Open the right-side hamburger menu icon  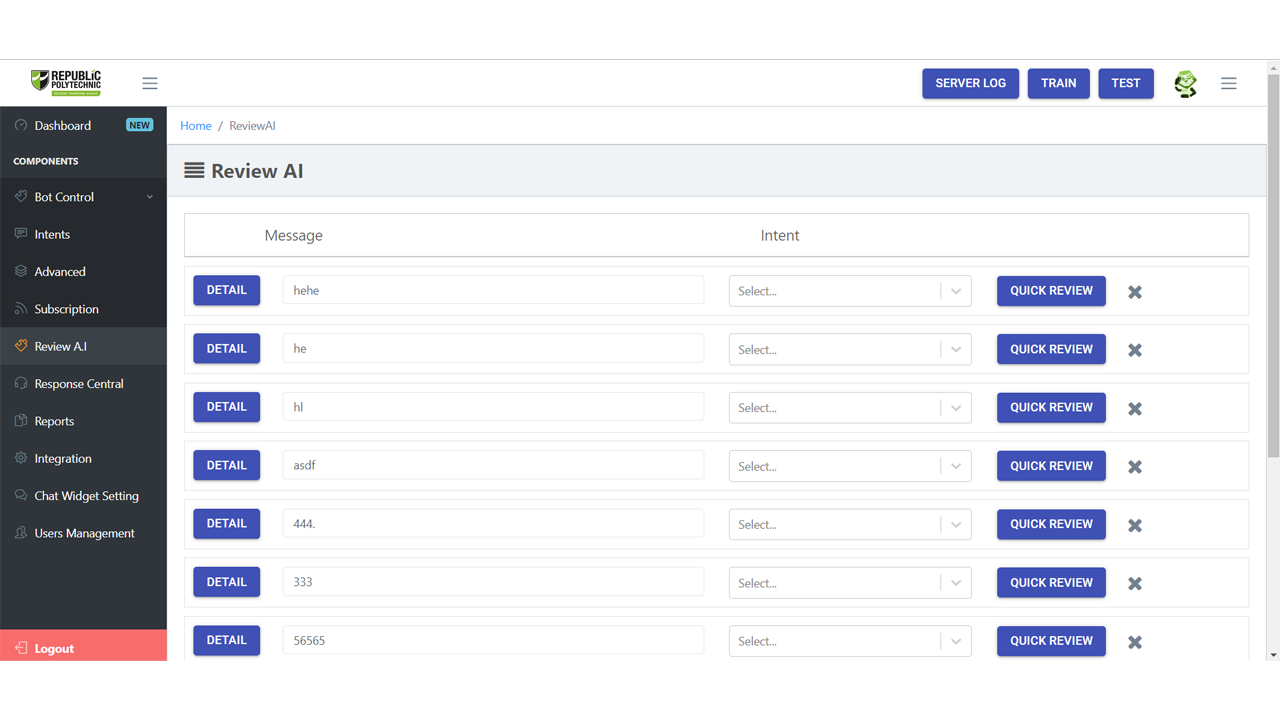point(1228,84)
